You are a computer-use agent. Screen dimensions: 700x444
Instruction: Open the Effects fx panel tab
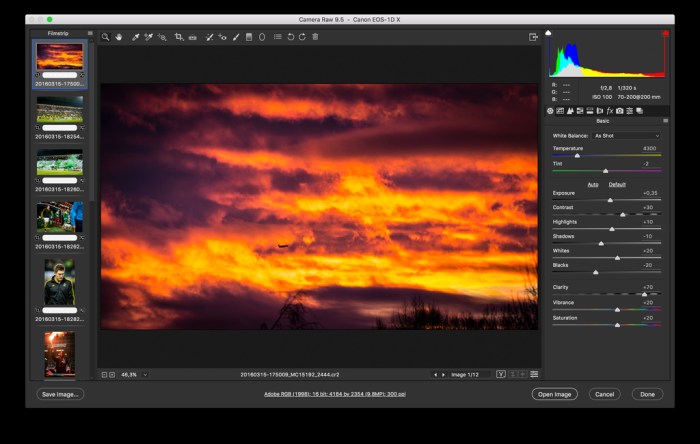pyautogui.click(x=609, y=111)
